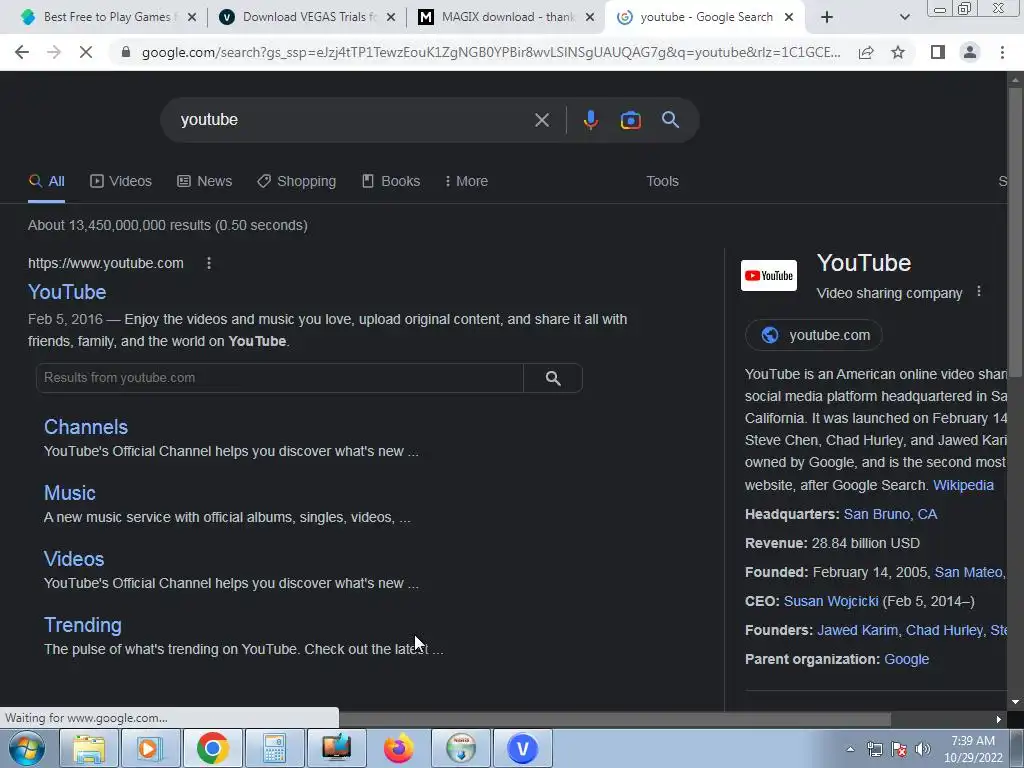Open a new tab with plus button
The height and width of the screenshot is (768, 1024).
[827, 17]
